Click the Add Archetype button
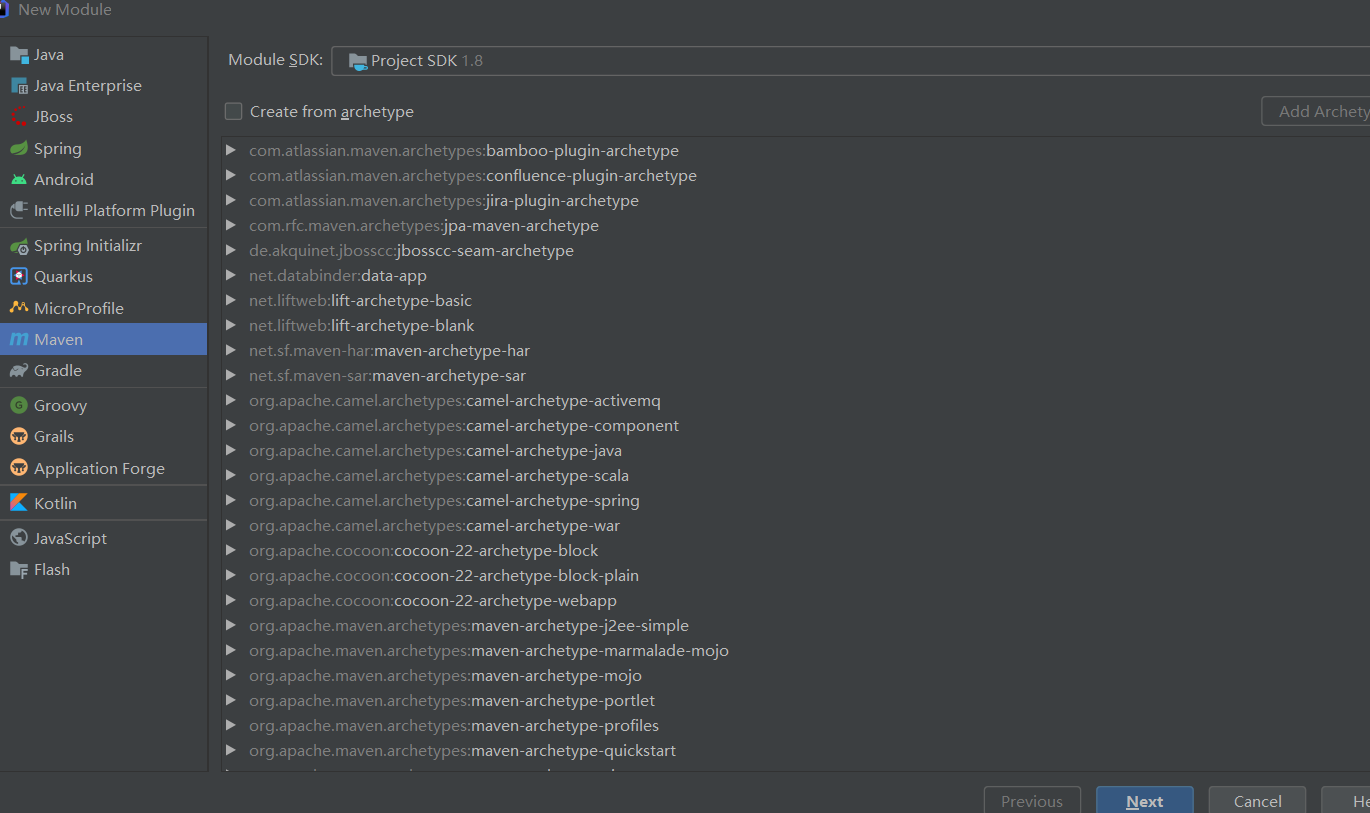 (1316, 111)
